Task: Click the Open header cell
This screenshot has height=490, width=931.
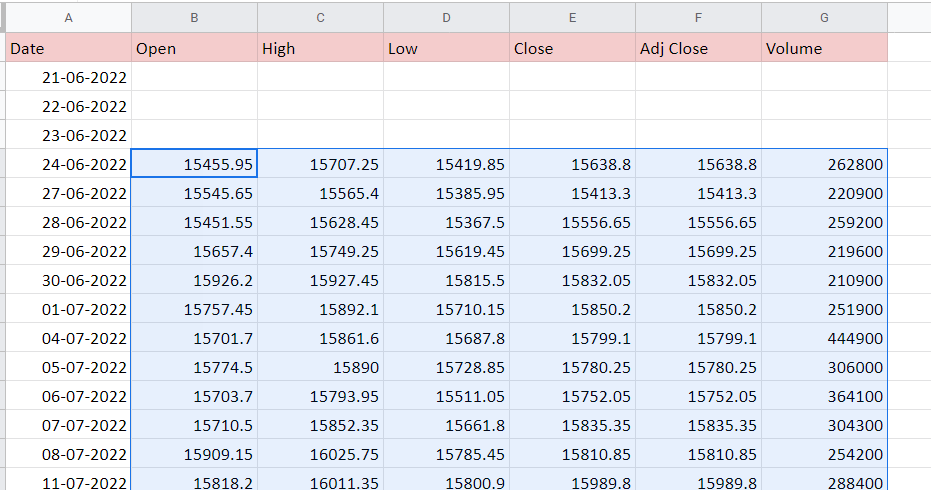Action: tap(194, 48)
